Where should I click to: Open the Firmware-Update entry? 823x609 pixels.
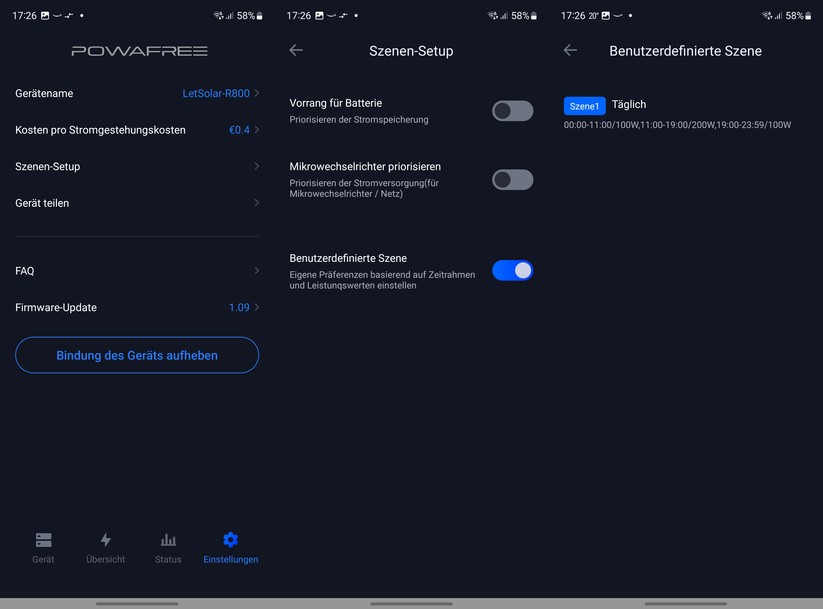(137, 308)
